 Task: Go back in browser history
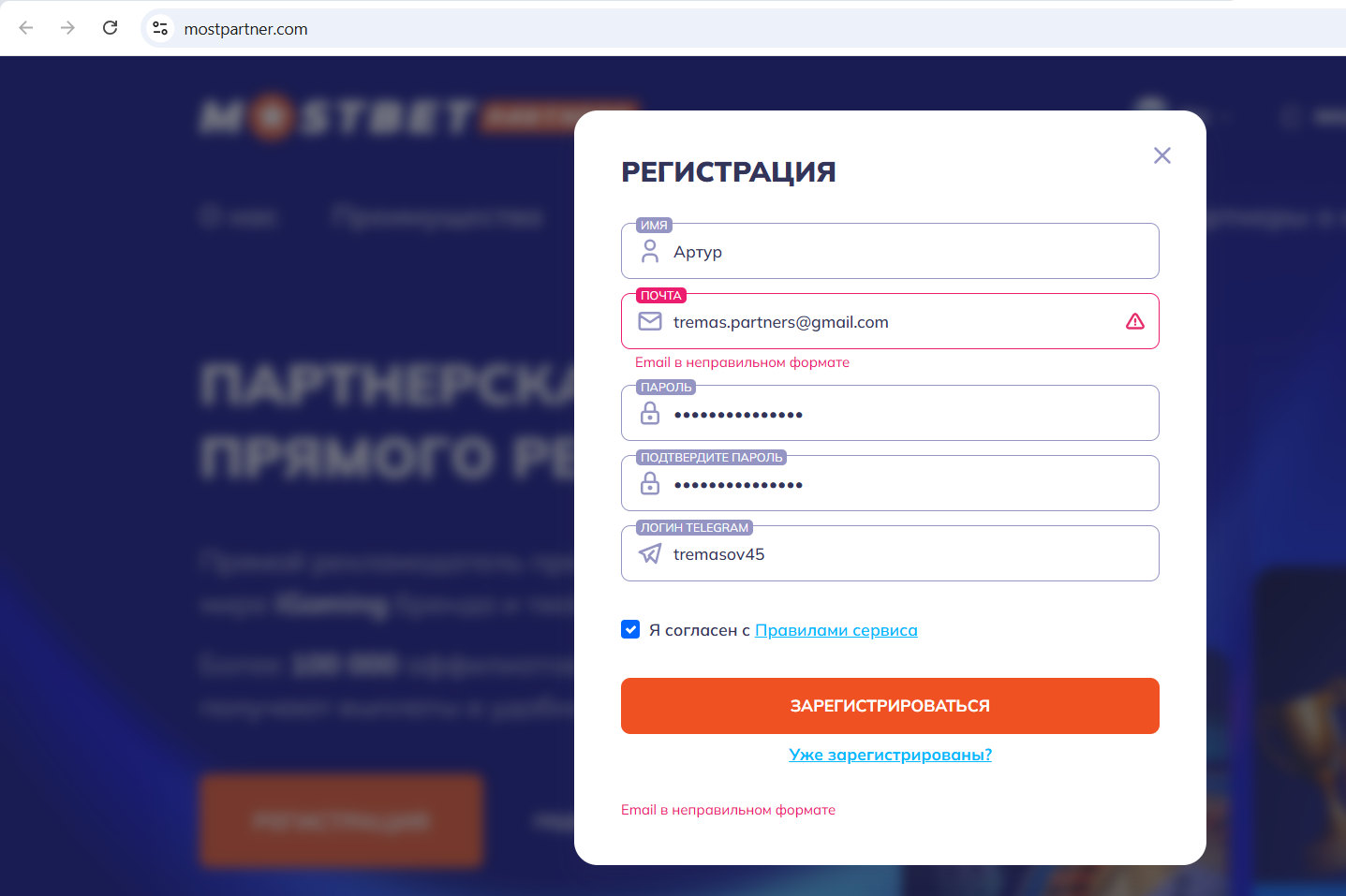[x=26, y=28]
